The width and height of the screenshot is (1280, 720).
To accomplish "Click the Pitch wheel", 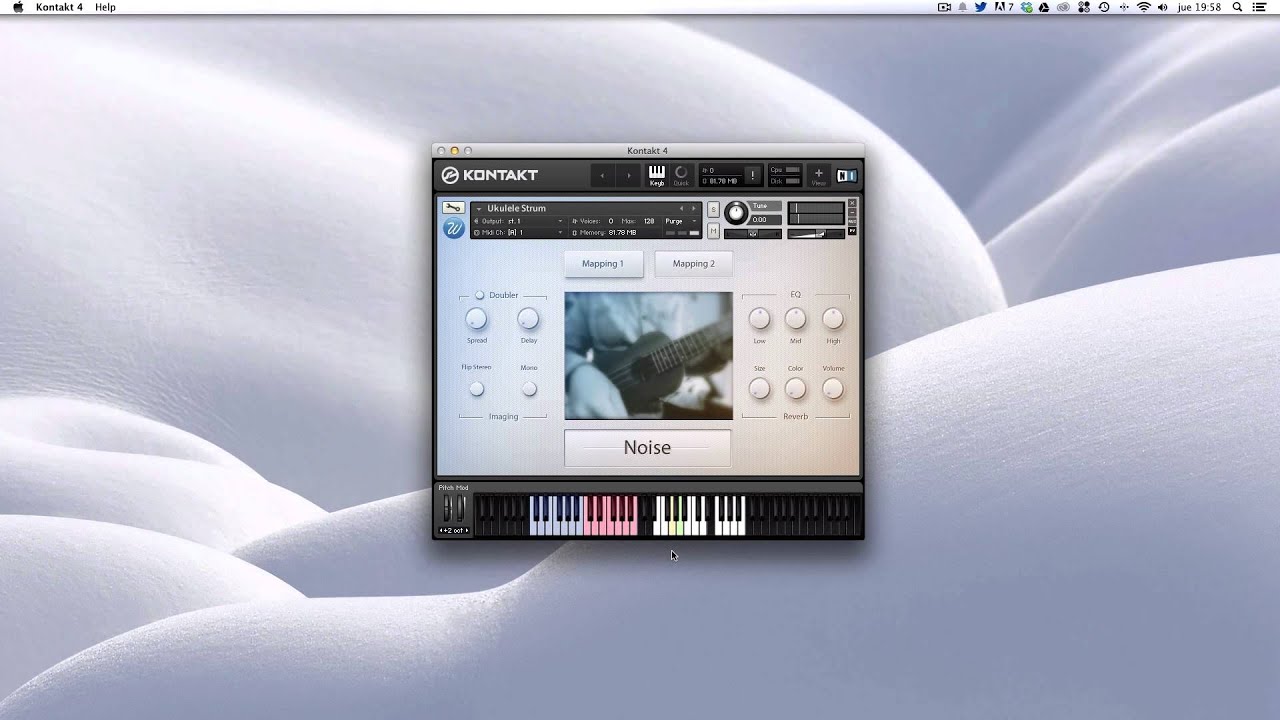I will pyautogui.click(x=447, y=508).
